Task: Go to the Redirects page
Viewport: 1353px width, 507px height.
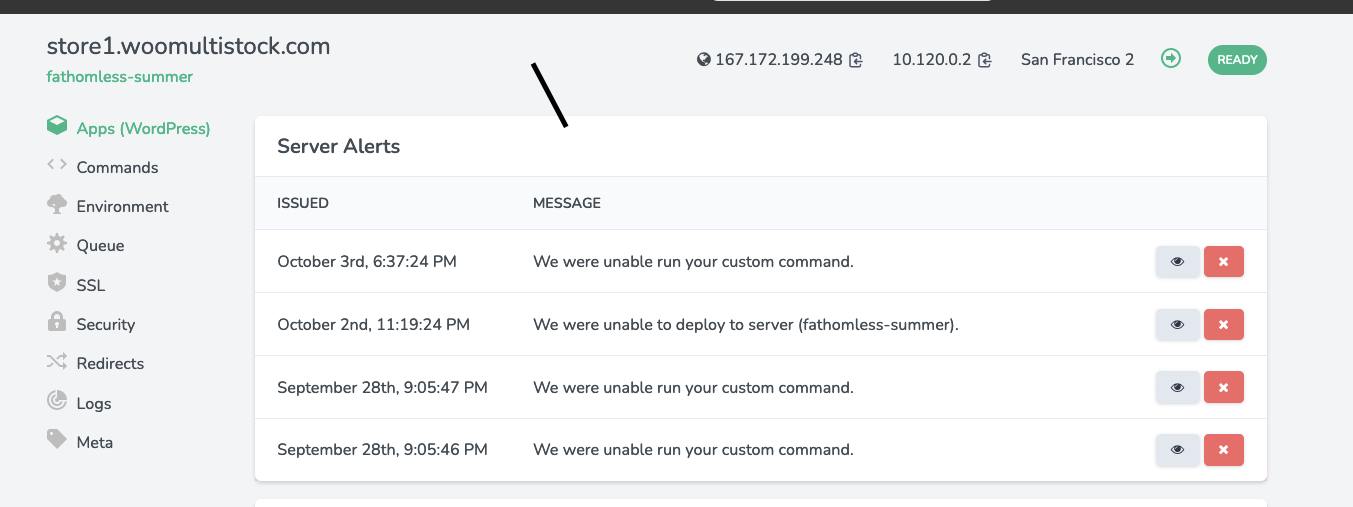Action: pos(110,363)
